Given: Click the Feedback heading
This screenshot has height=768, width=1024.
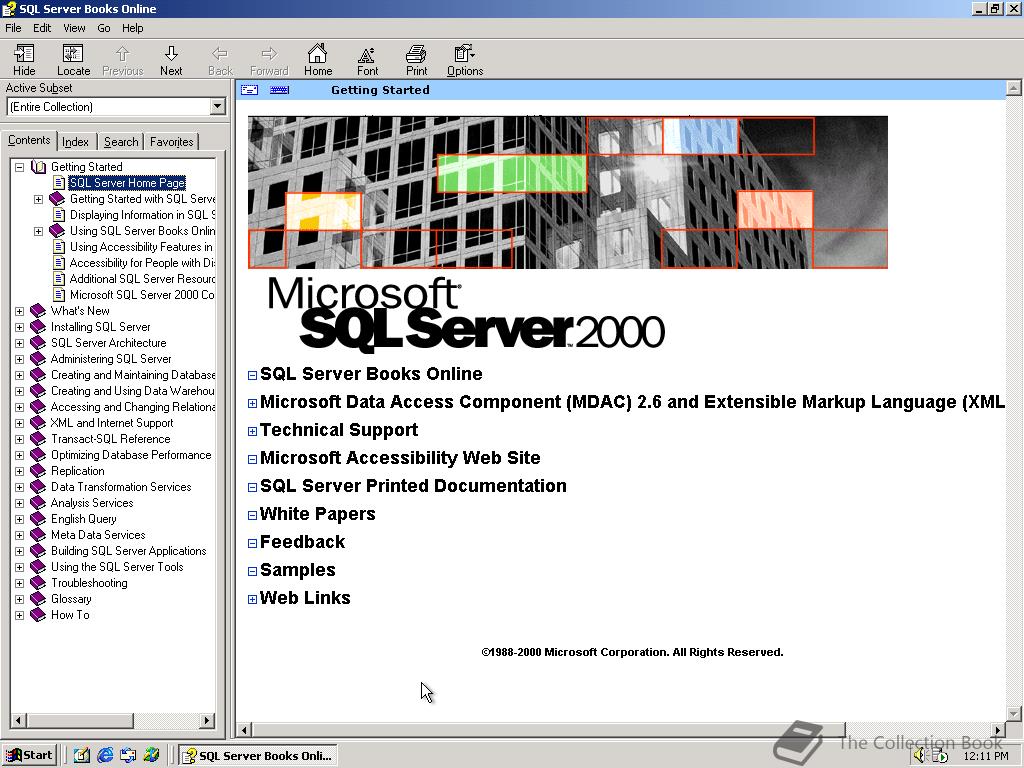Looking at the screenshot, I should click(x=302, y=542).
